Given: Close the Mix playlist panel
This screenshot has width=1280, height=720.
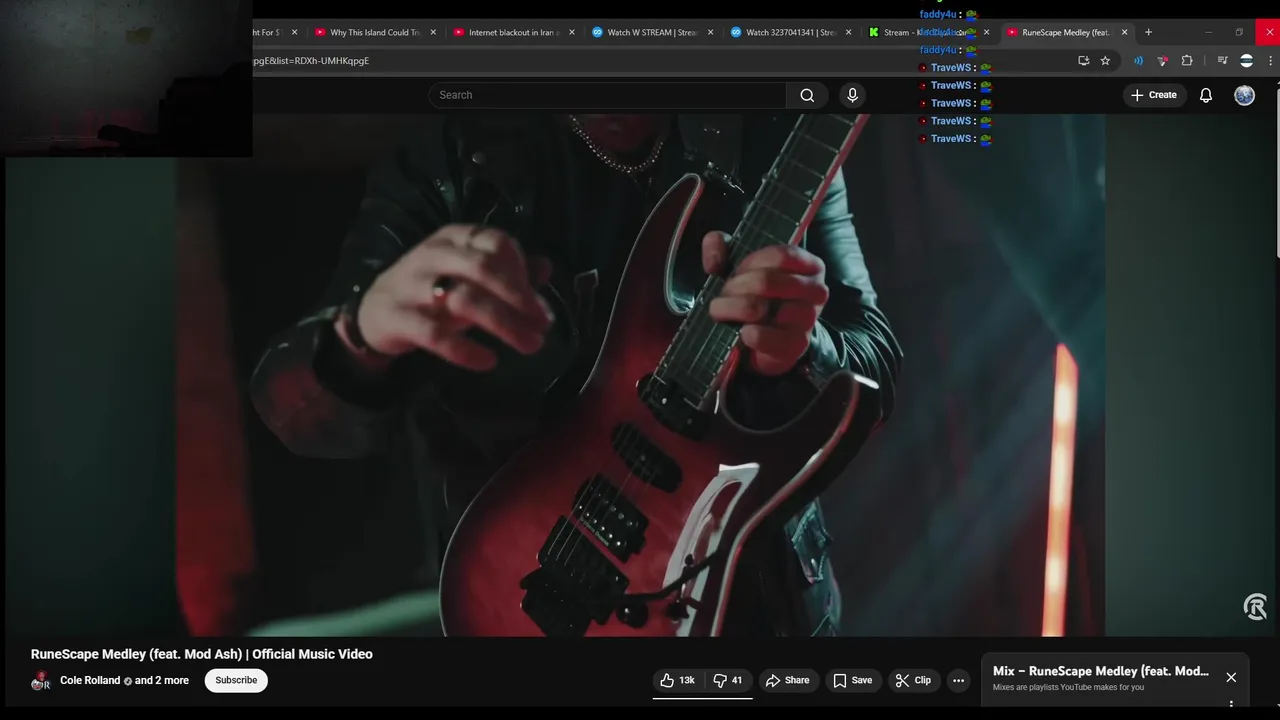Looking at the screenshot, I should click(x=1231, y=677).
